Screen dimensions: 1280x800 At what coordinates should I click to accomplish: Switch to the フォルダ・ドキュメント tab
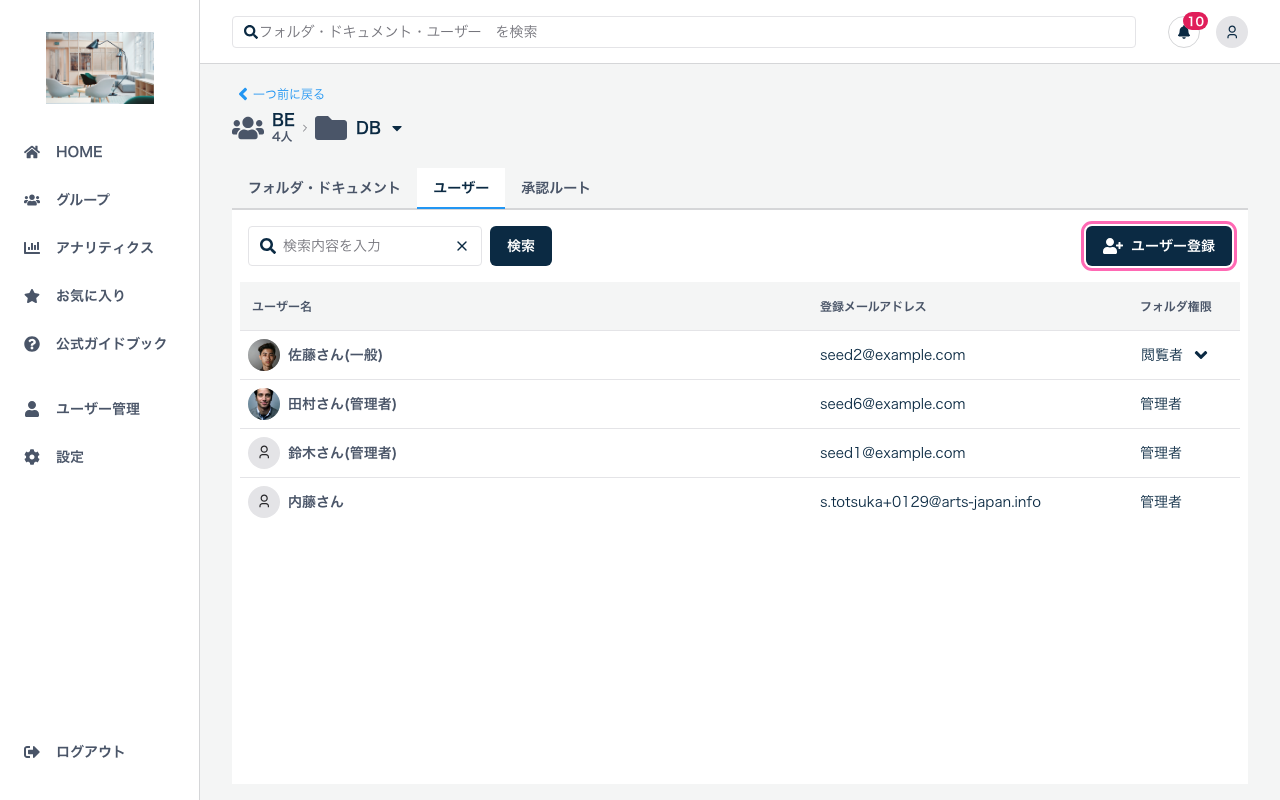[x=324, y=187]
